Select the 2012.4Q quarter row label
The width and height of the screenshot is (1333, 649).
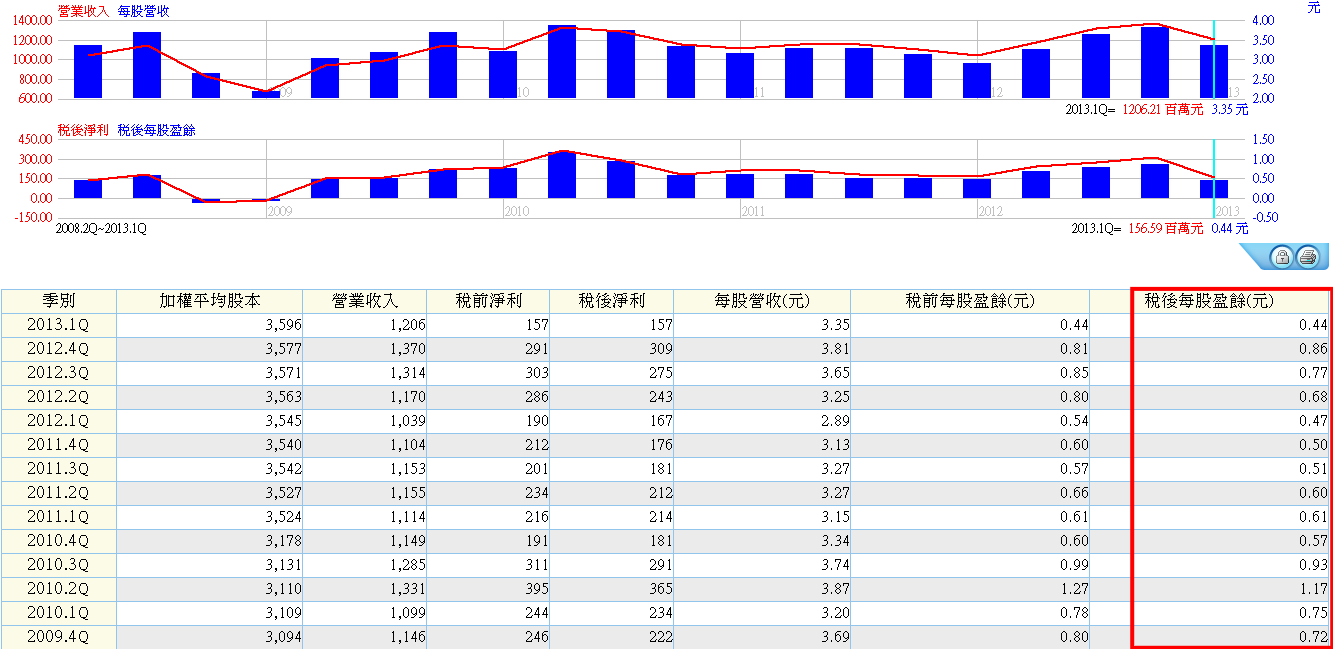click(59, 349)
